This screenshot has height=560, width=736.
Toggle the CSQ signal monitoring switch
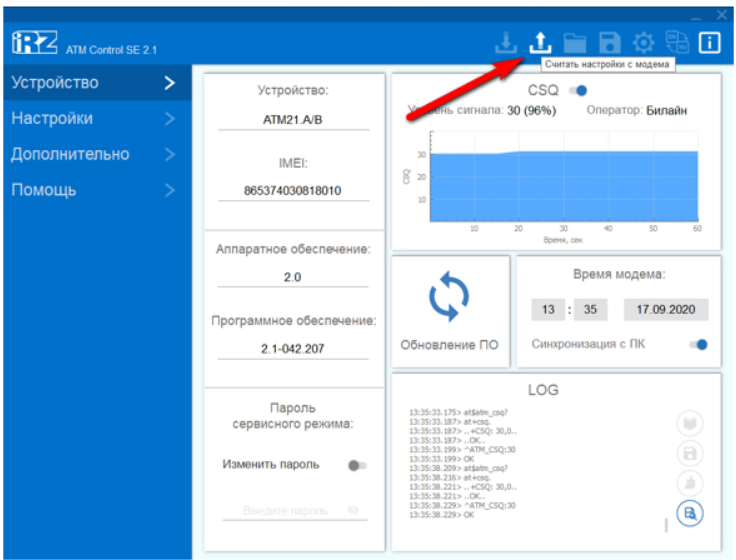coord(577,91)
